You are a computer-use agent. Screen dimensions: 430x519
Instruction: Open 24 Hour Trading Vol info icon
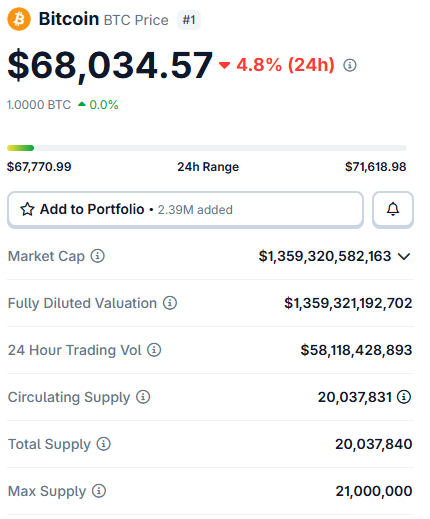tap(154, 350)
